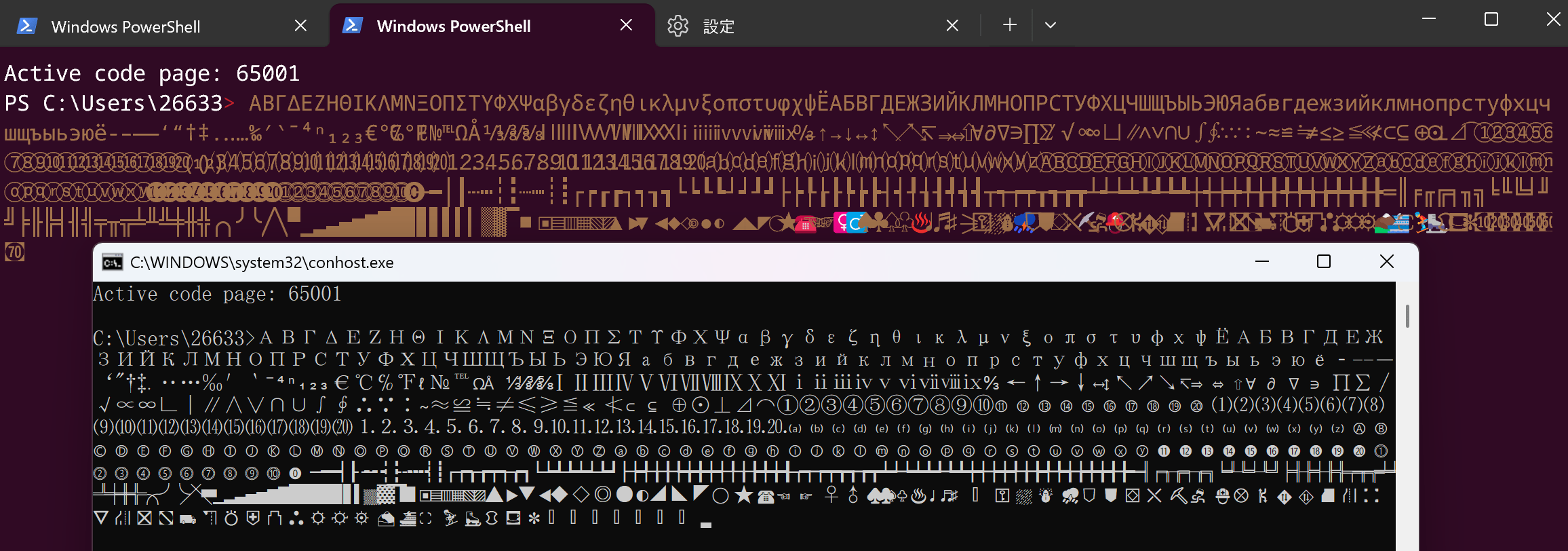Click the gear icon on the 設定 tab
Viewport: 1568px width, 551px height.
(x=678, y=26)
